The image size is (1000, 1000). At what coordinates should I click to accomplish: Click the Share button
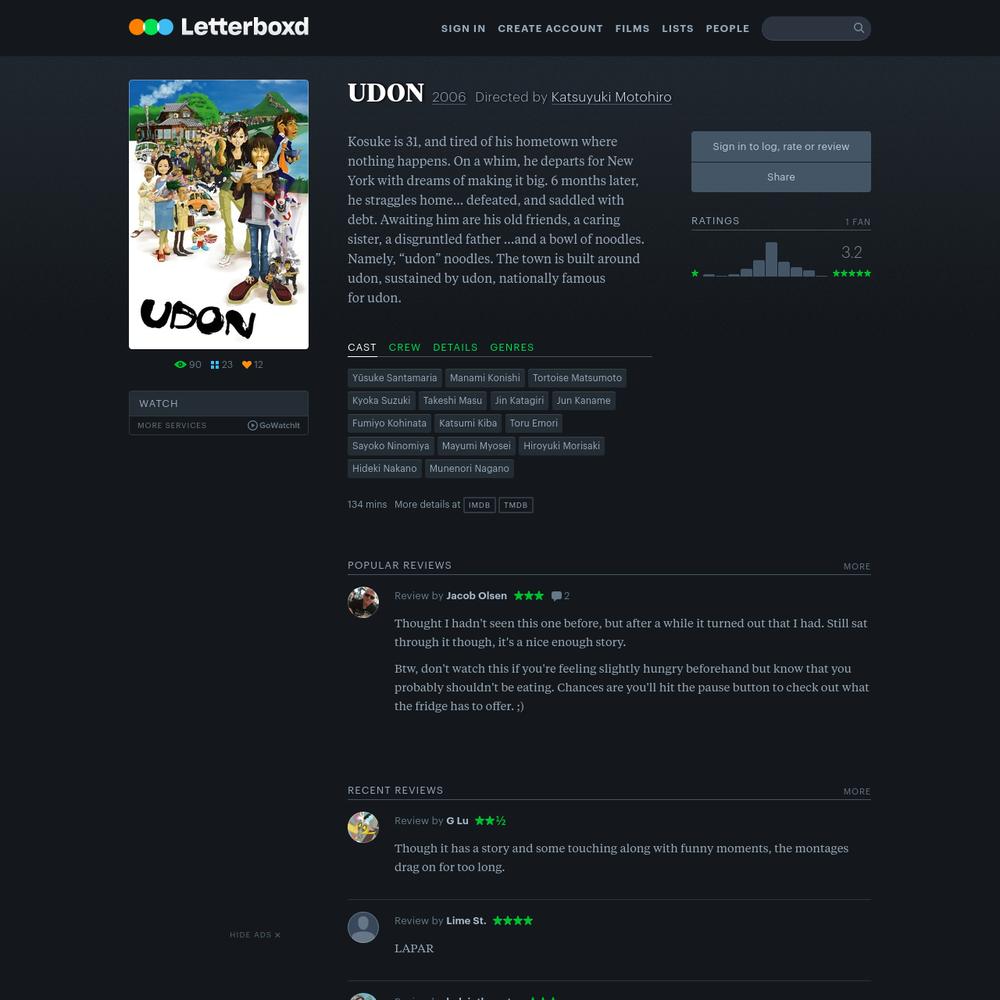tap(781, 177)
